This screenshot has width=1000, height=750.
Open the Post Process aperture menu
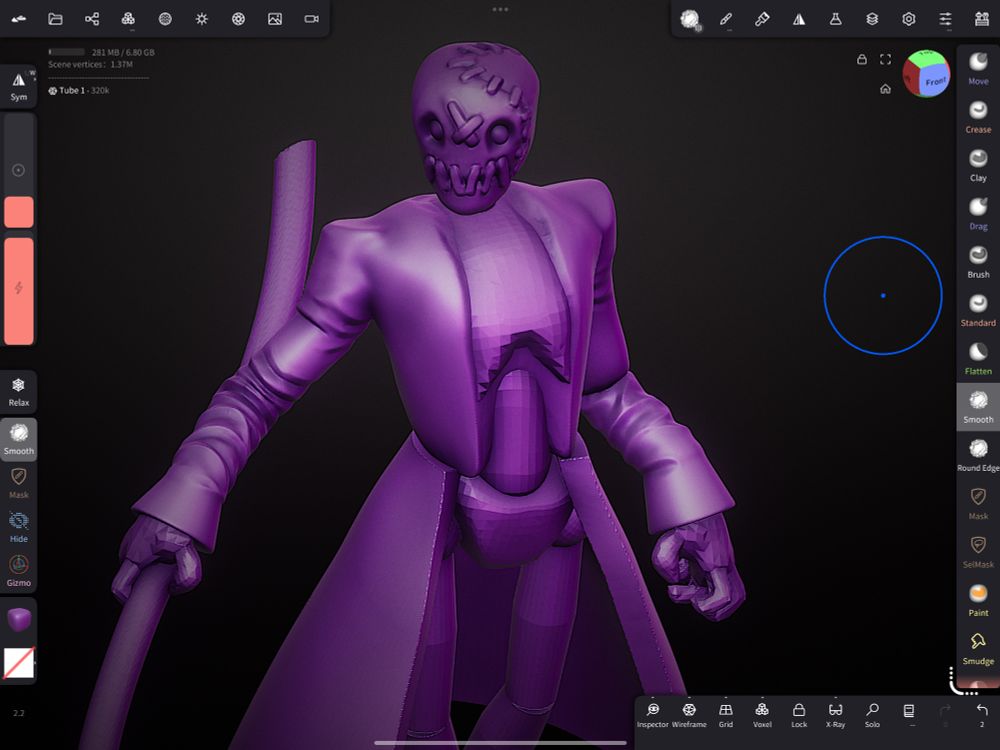click(x=239, y=19)
